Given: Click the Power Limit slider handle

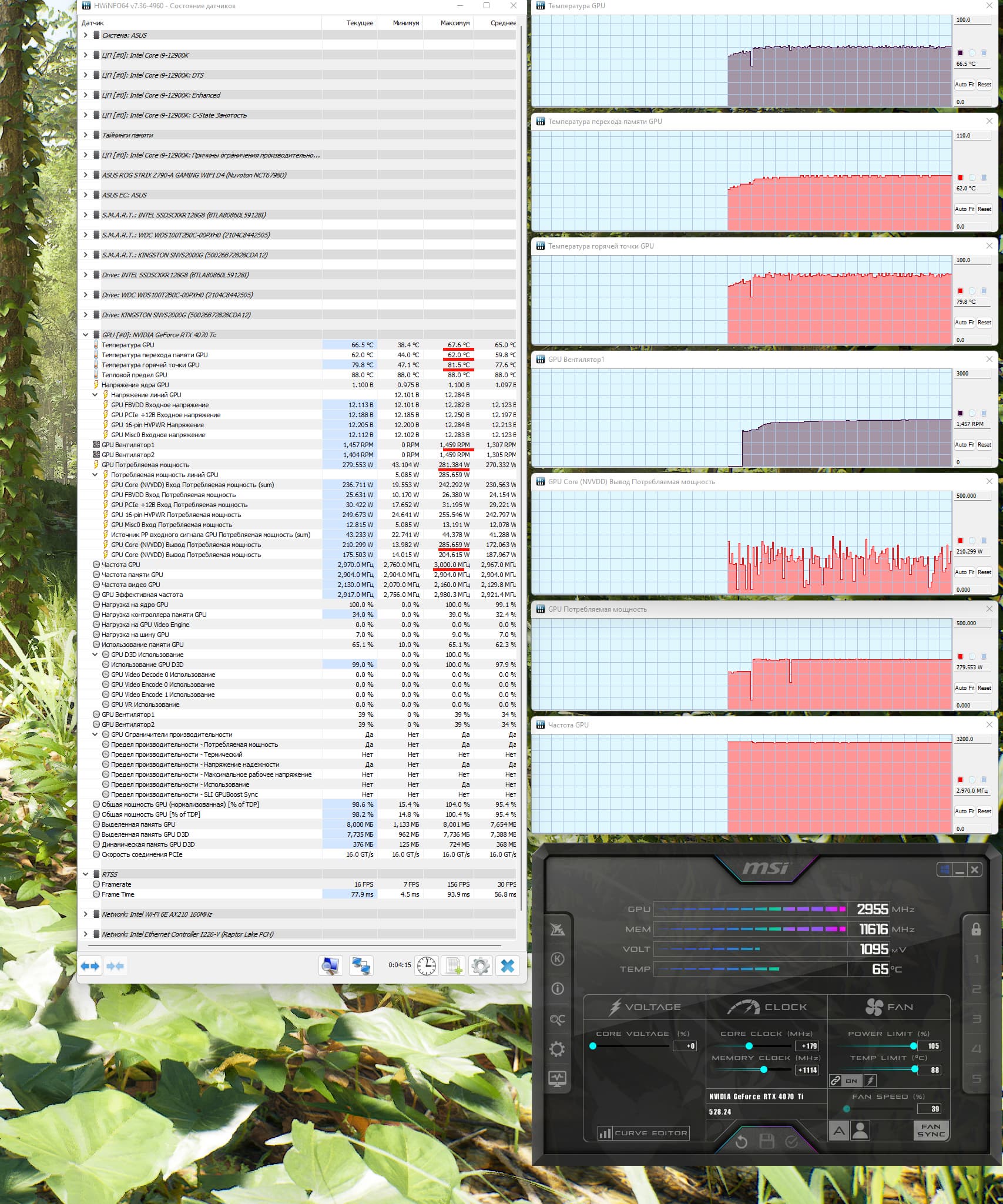Looking at the screenshot, I should (x=914, y=1046).
